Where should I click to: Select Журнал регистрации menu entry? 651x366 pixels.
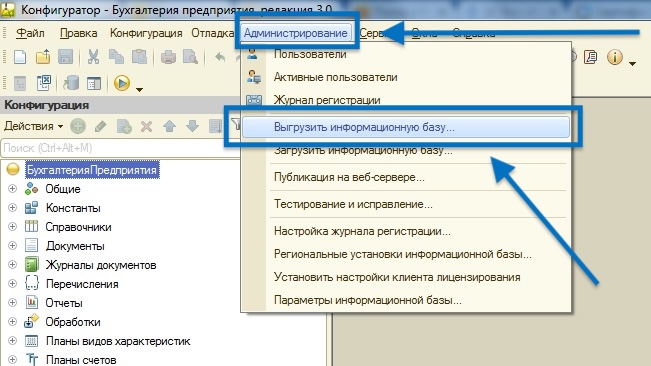tap(406, 100)
